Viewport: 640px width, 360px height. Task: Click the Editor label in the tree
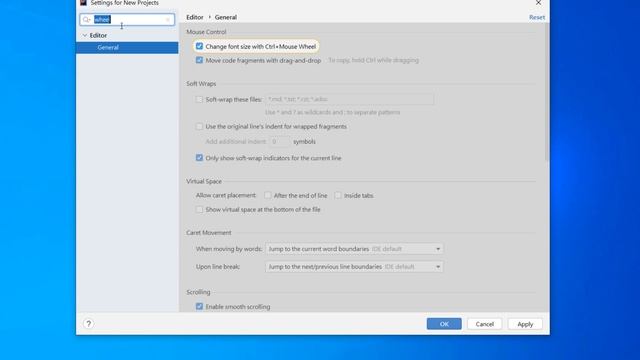98,36
